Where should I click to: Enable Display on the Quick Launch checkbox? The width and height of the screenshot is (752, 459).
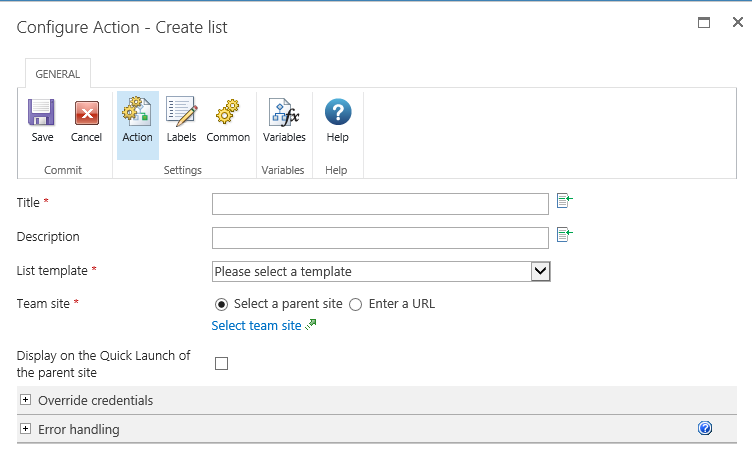(x=222, y=363)
